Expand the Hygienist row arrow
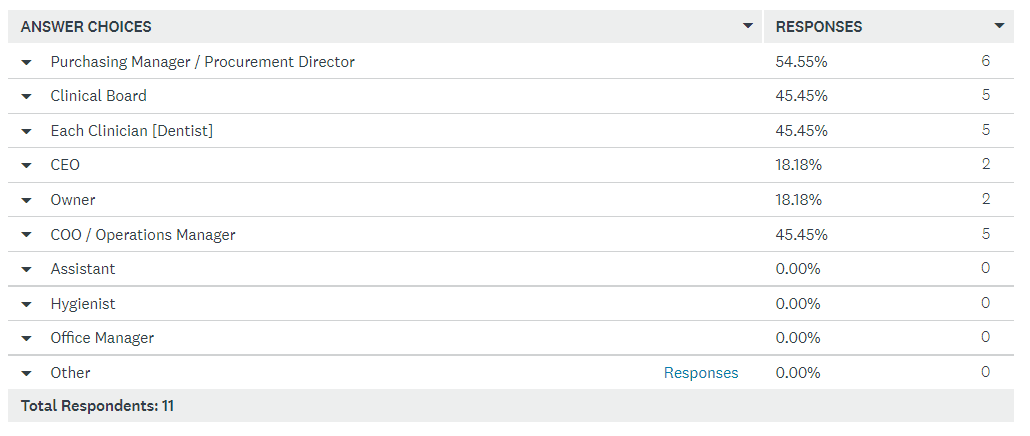This screenshot has height=436, width=1030. [26, 304]
